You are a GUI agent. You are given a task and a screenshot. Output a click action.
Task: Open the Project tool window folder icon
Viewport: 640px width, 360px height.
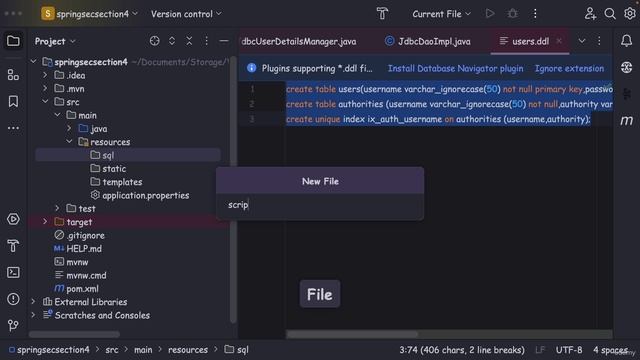tap(13, 41)
